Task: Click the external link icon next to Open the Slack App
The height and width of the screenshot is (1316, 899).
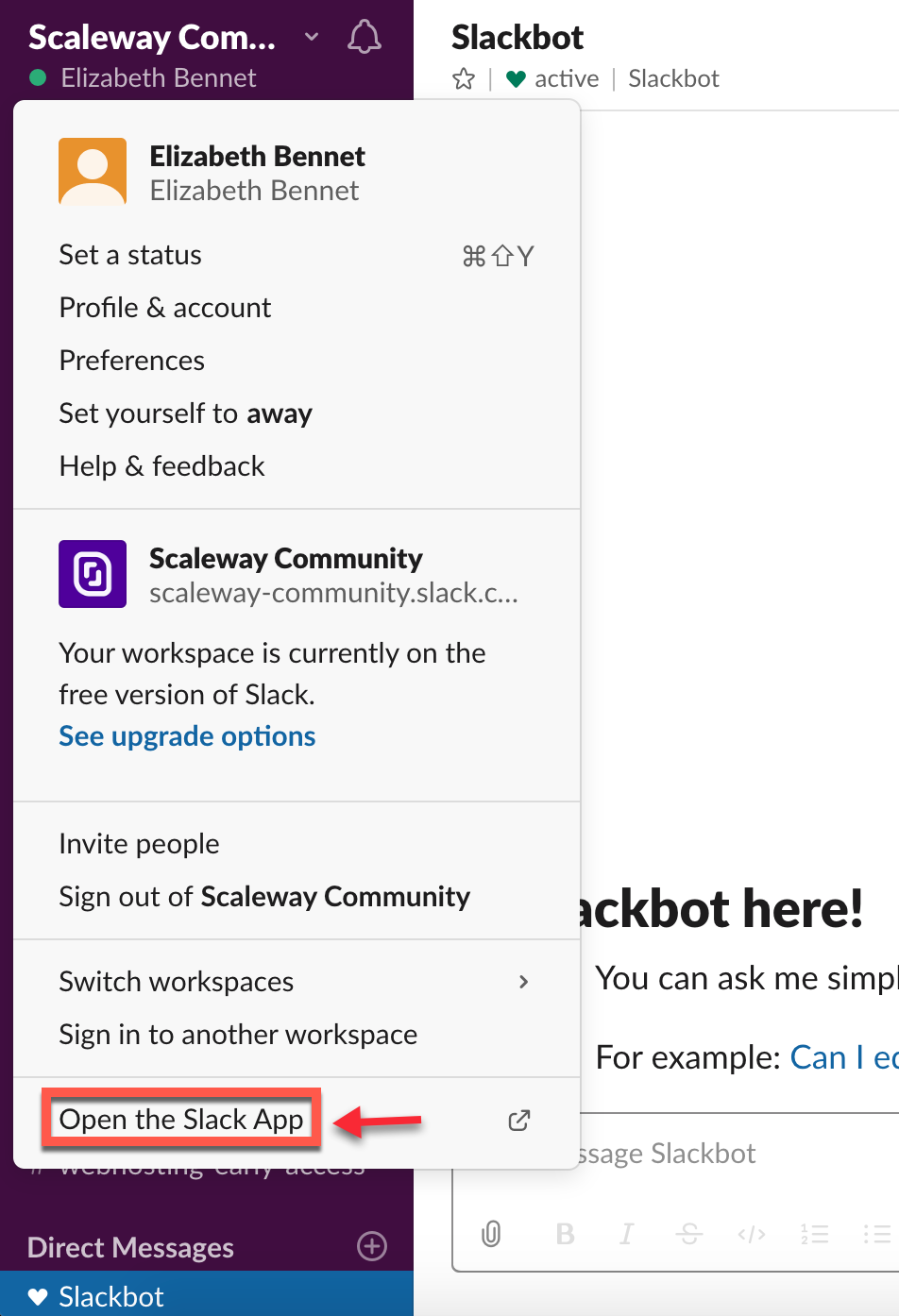Action: 518,1121
